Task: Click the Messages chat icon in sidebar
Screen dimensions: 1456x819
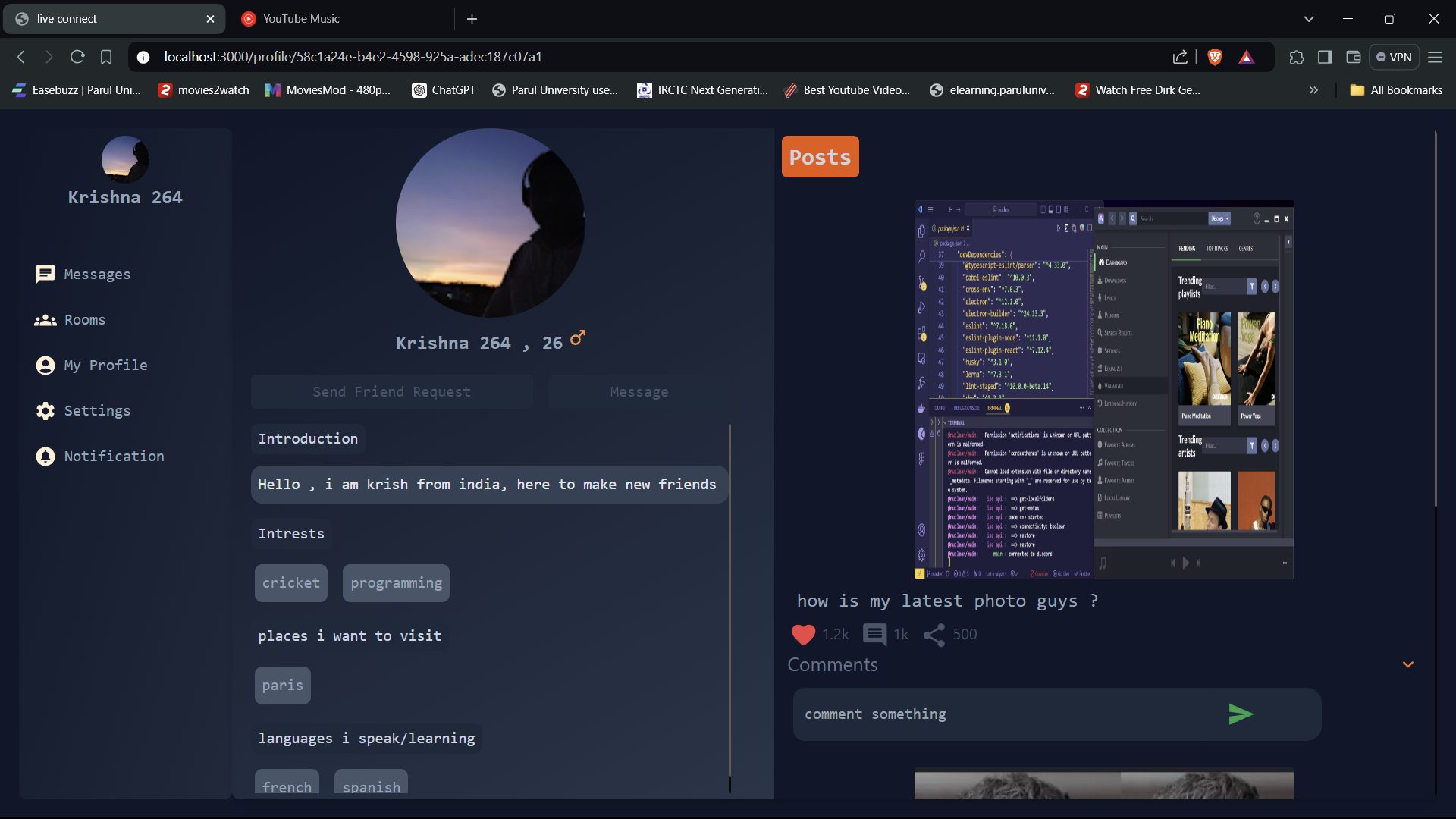Action: pyautogui.click(x=45, y=274)
